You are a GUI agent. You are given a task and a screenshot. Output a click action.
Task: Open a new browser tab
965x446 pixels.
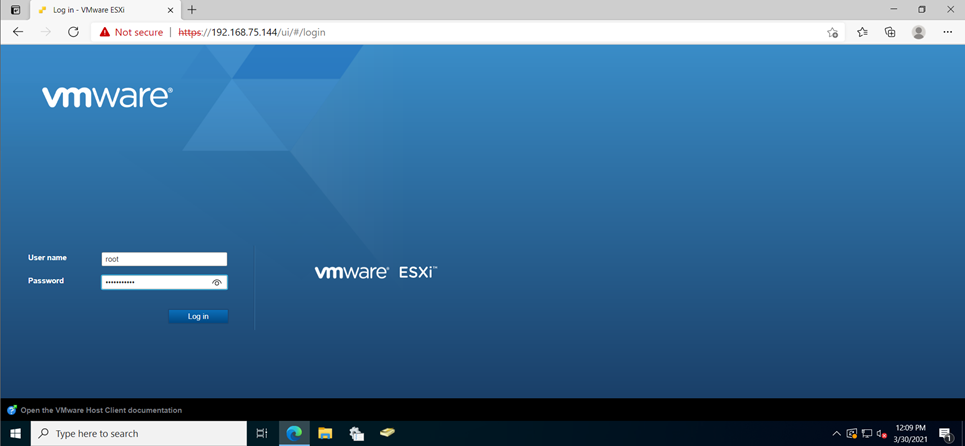[x=192, y=10]
